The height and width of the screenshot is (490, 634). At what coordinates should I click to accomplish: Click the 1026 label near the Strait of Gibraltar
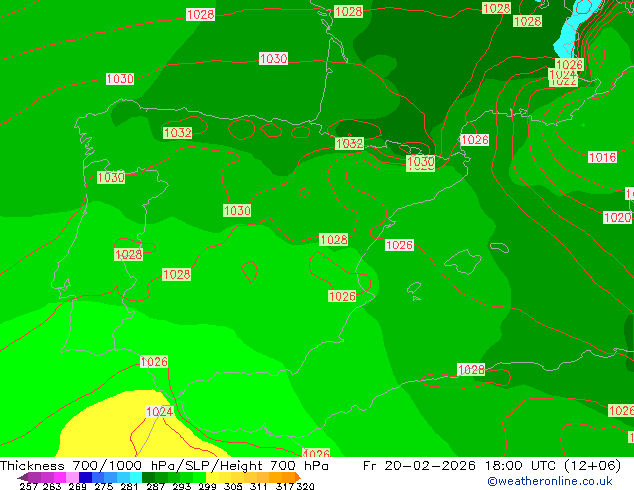coord(154,362)
